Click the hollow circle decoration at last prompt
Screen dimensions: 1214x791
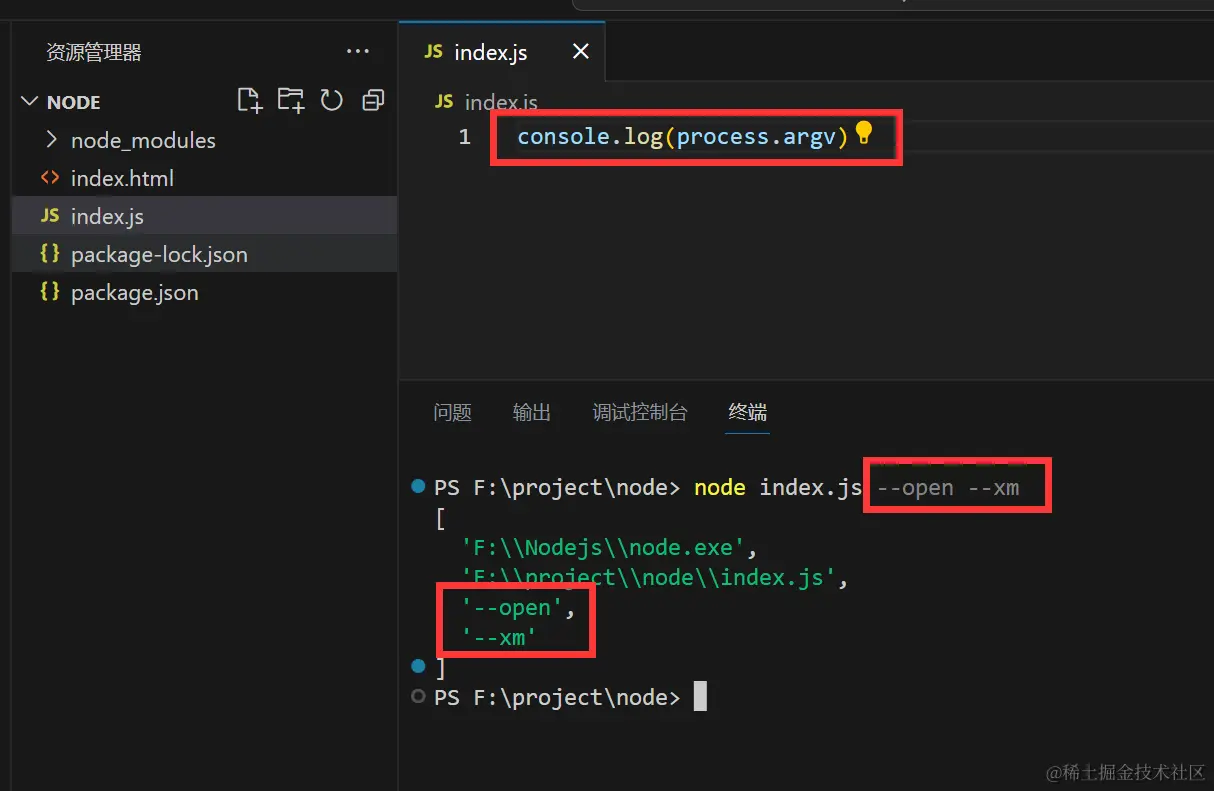click(418, 696)
